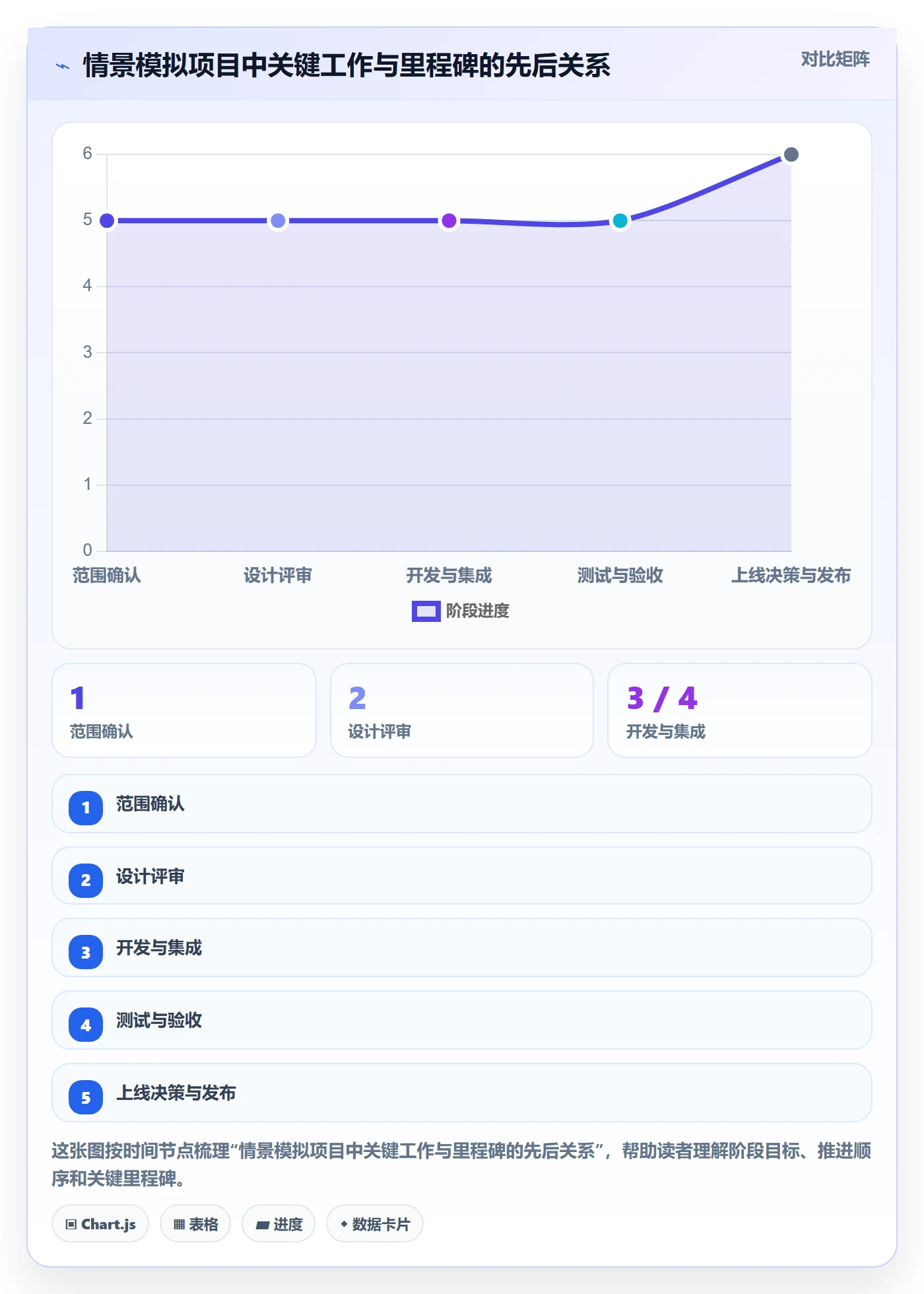Click the blue step 5 badge
924x1294 pixels.
pyautogui.click(x=86, y=1097)
